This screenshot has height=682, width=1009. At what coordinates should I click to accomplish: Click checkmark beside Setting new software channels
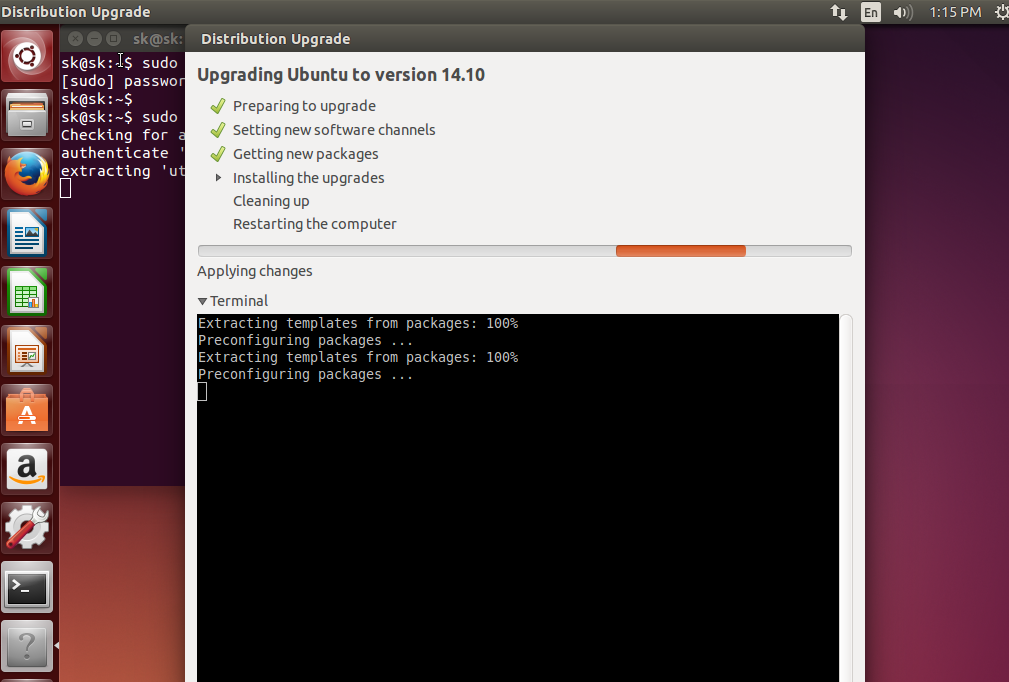(218, 130)
